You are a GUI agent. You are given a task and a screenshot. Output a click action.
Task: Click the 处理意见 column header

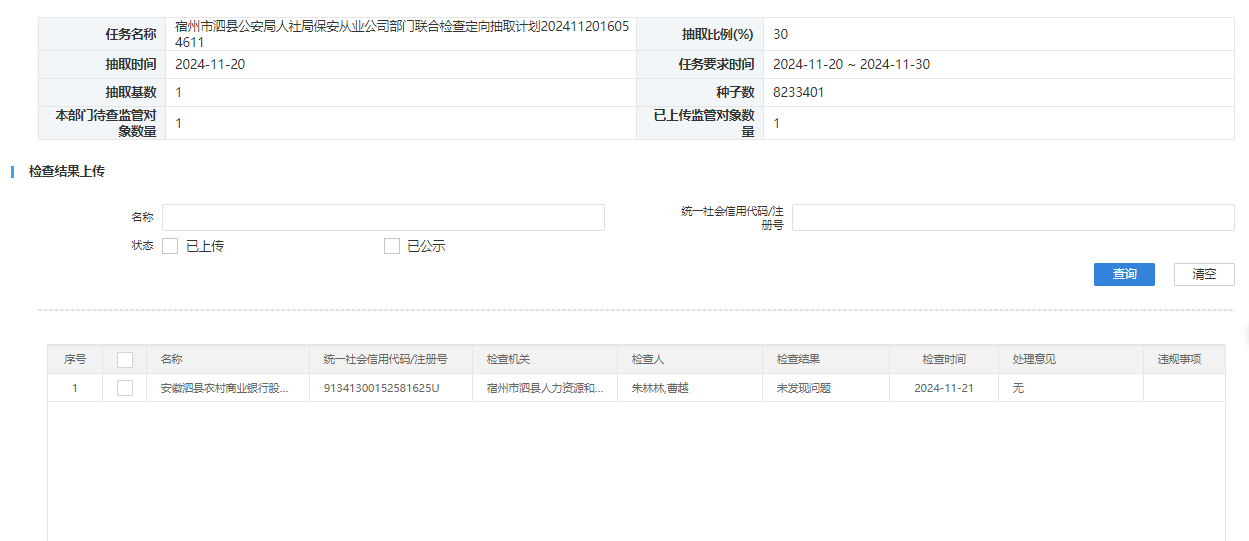click(x=1034, y=360)
